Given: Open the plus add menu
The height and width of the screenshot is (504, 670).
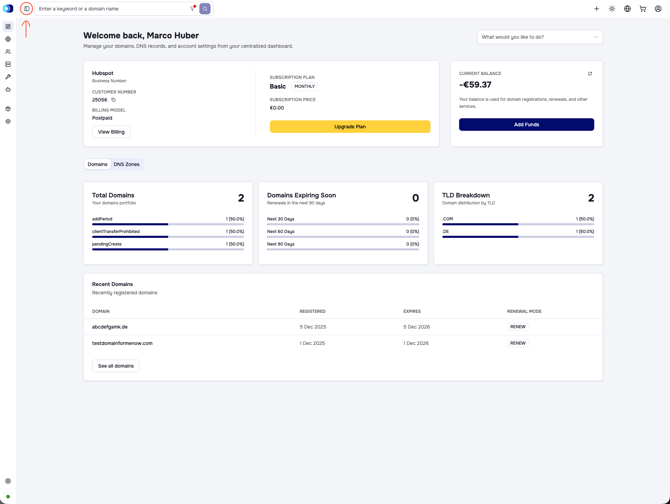Looking at the screenshot, I should [x=597, y=9].
